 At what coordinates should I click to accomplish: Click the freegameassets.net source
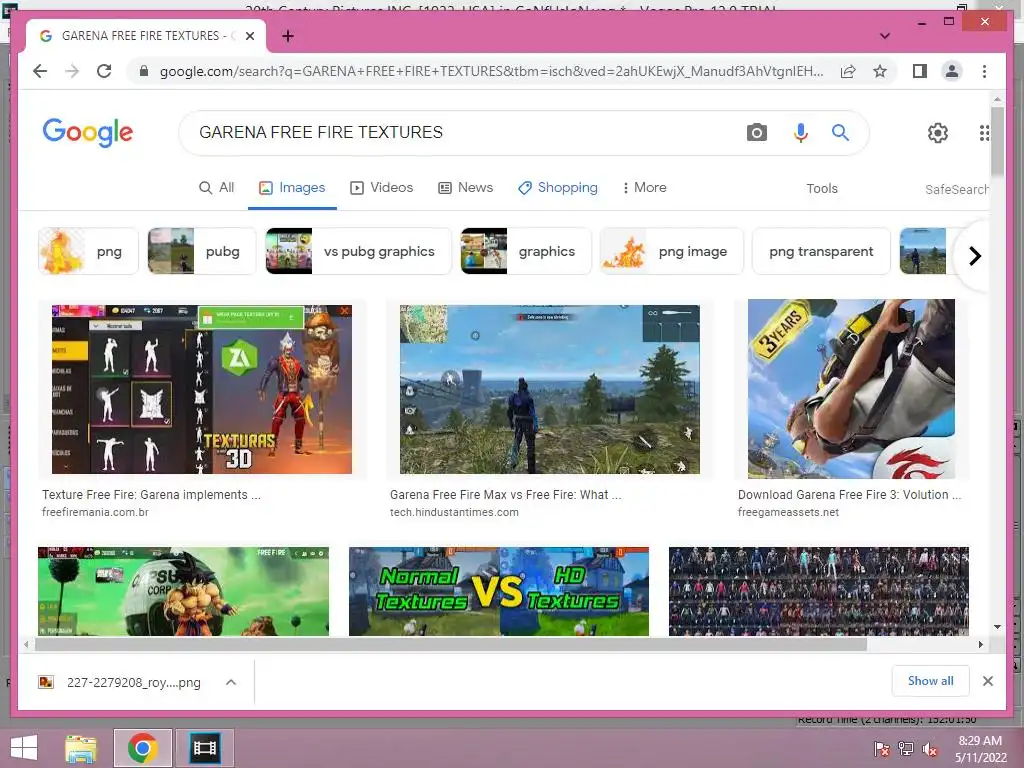(788, 513)
